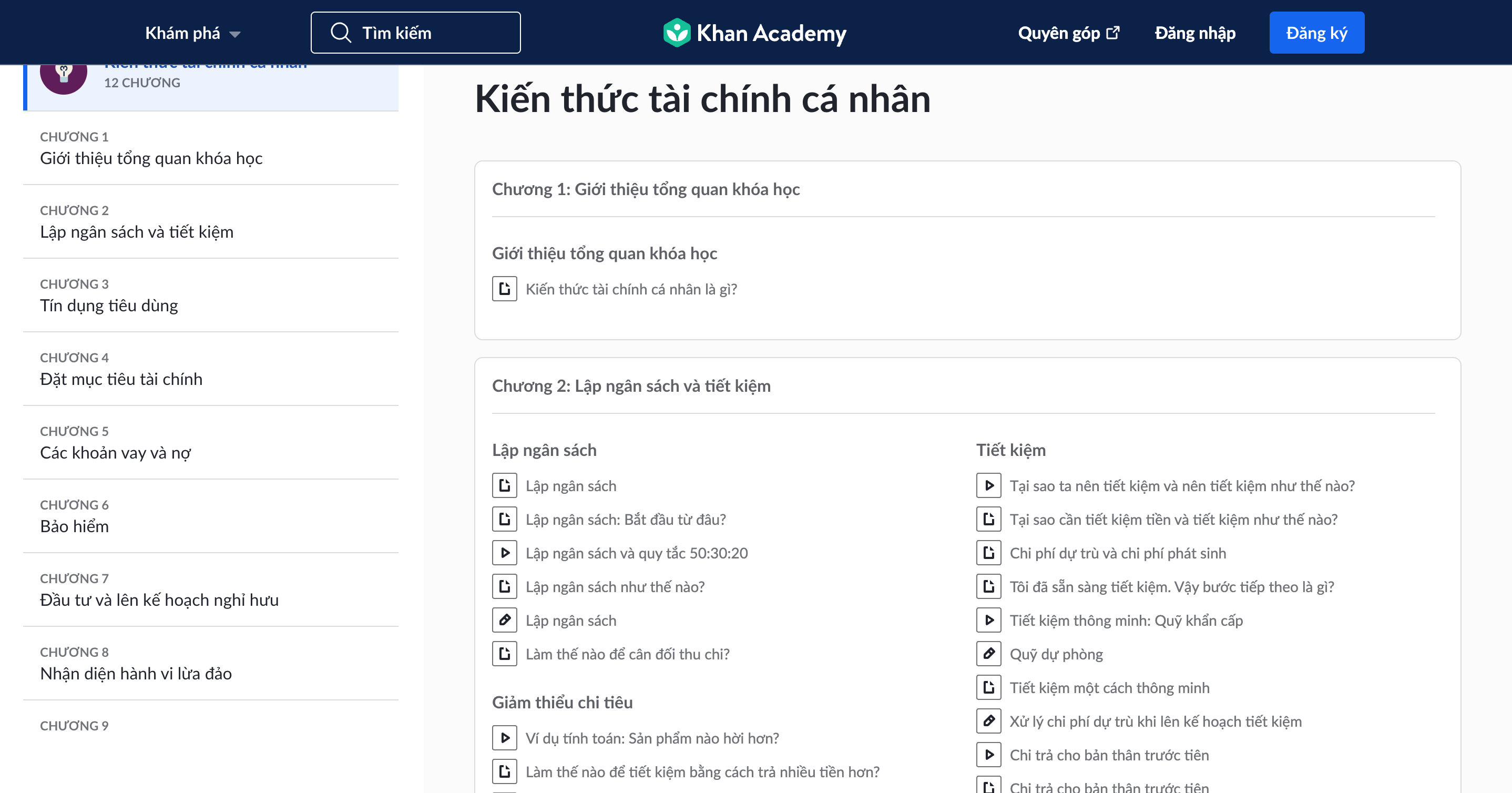The height and width of the screenshot is (793, 1512).
Task: Click exercise icon for 'Xử lý chi phí dự trù khi lên kế hoạch tiết kiệm'
Action: click(x=988, y=721)
